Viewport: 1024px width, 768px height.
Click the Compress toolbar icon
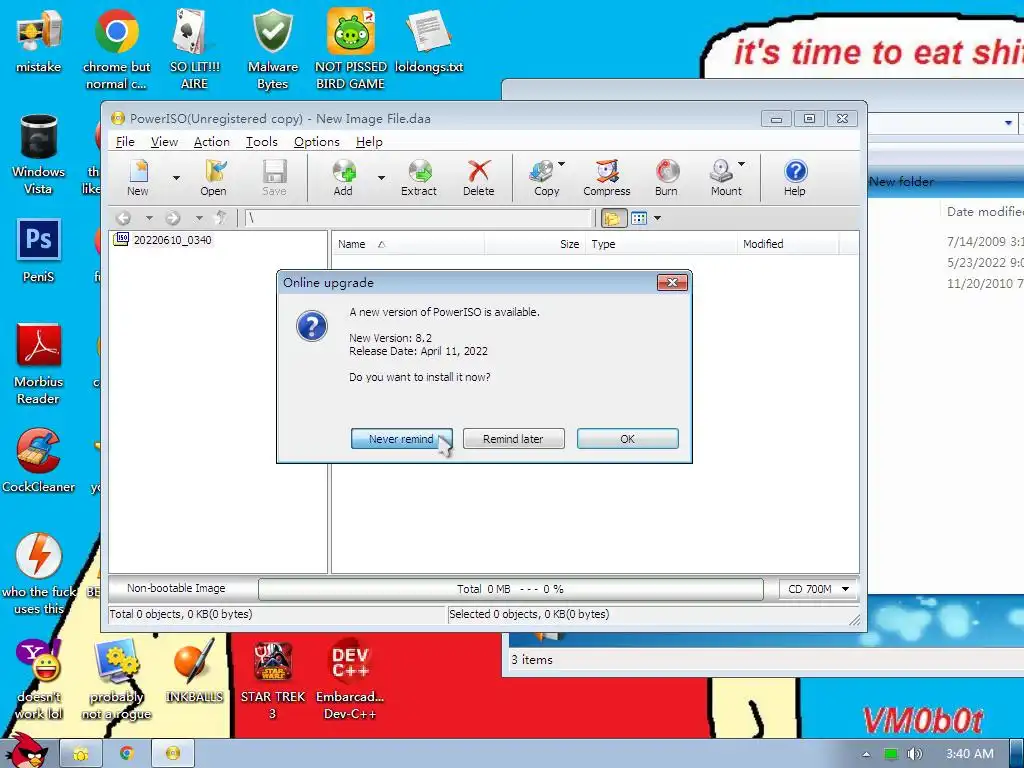[x=607, y=177]
